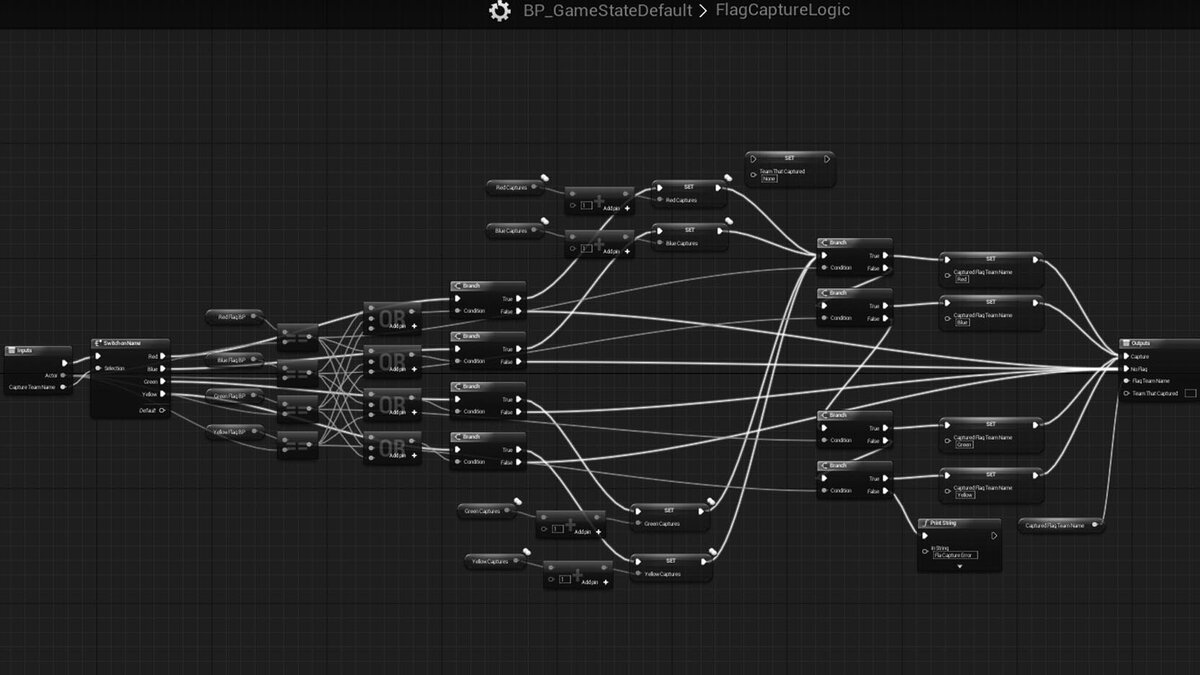The height and width of the screenshot is (675, 1200).
Task: Click the Blue exec pin on Switch on Name
Action: click(x=164, y=369)
